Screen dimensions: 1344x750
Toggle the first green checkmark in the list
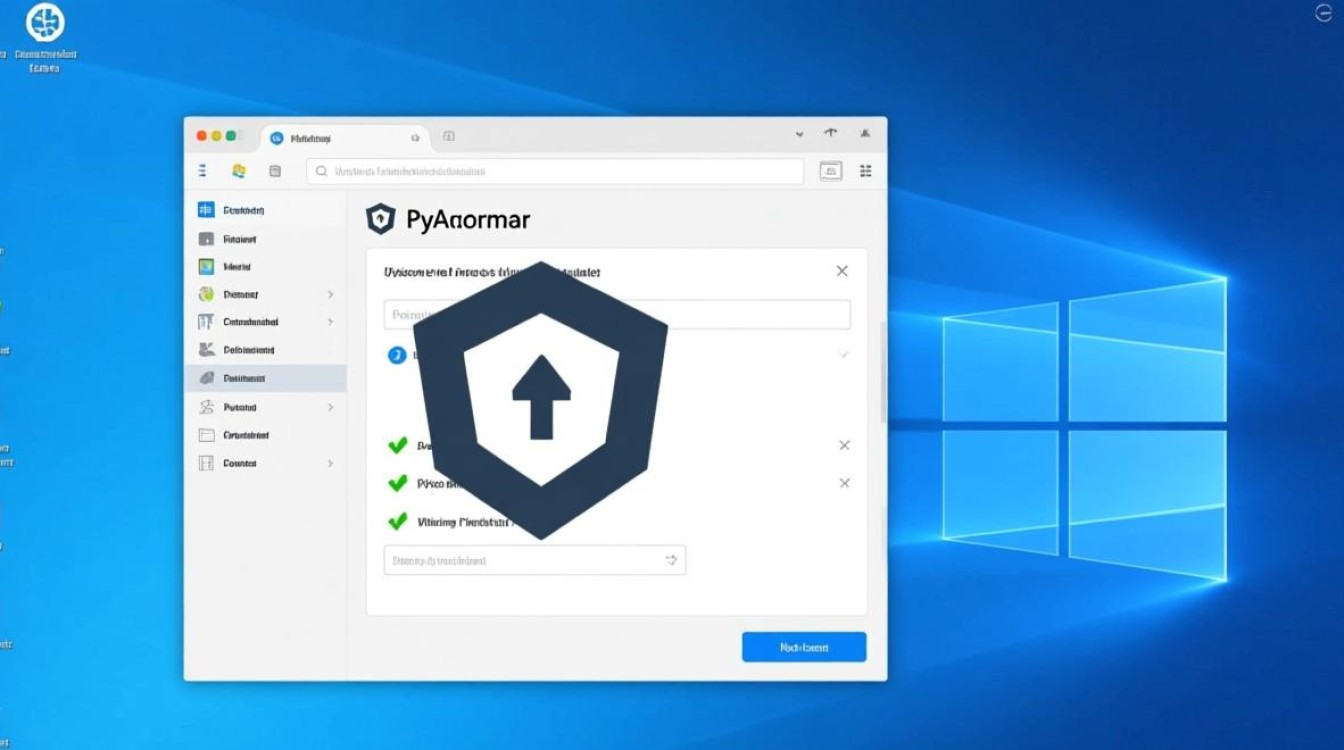click(398, 445)
